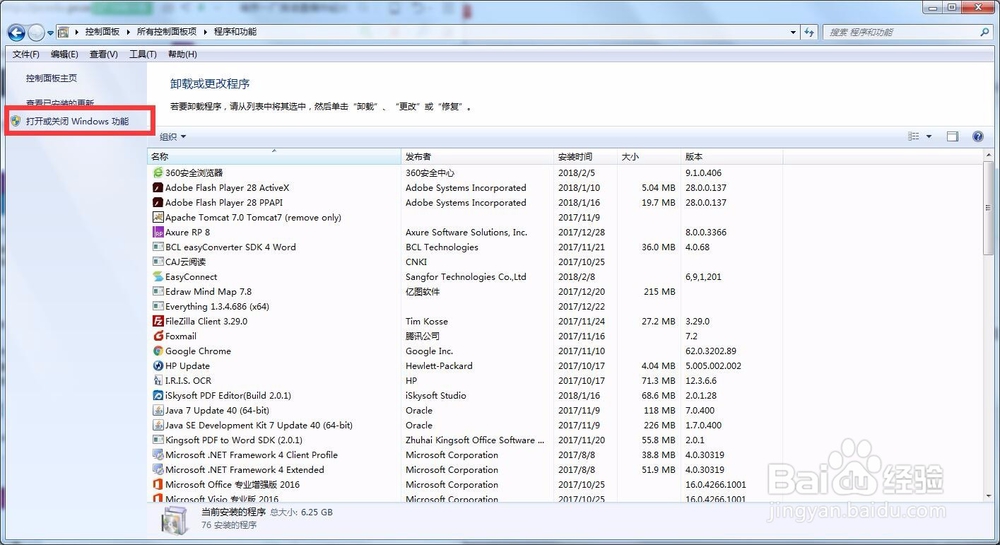This screenshot has height=545, width=1000.
Task: Click the Adobe Flash Player 28 PPAPI icon
Action: click(158, 202)
